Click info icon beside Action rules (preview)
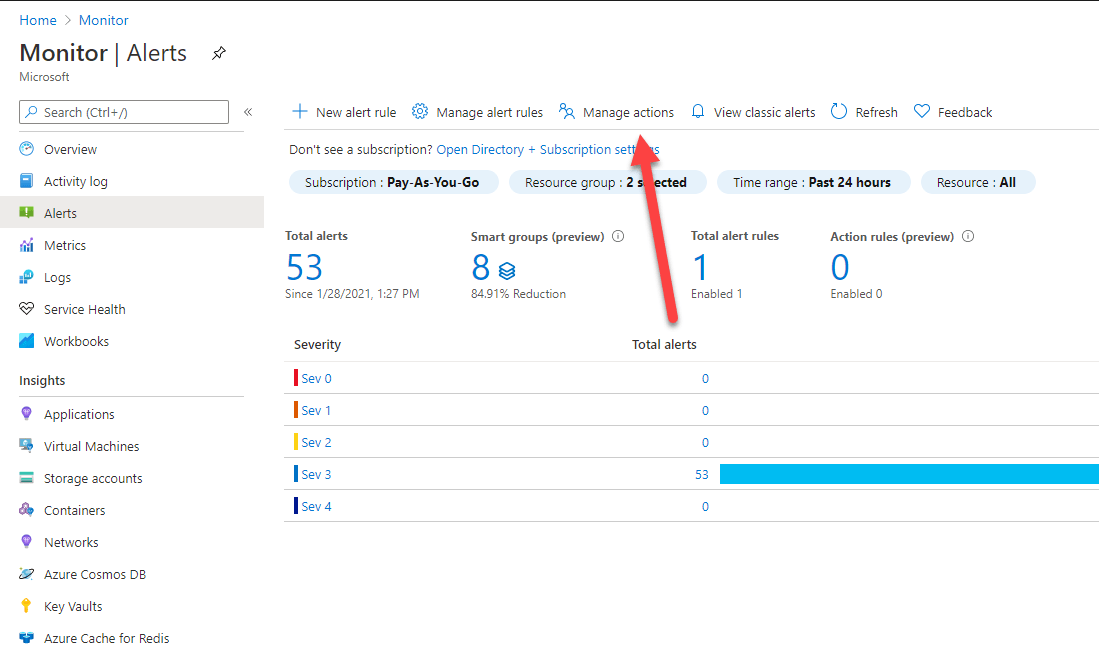 [968, 237]
